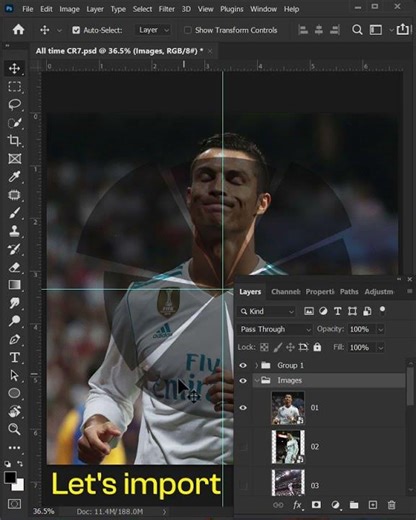
Task: Select the Crop tool
Action: (x=14, y=141)
